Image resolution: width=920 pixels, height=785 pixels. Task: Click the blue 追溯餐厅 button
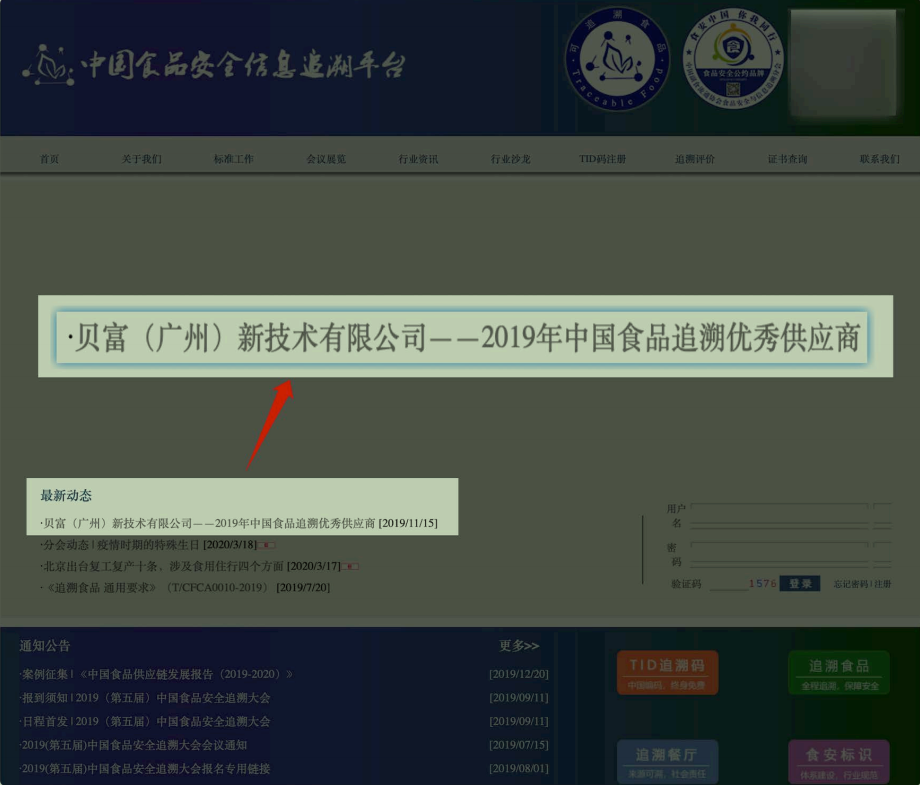(667, 762)
